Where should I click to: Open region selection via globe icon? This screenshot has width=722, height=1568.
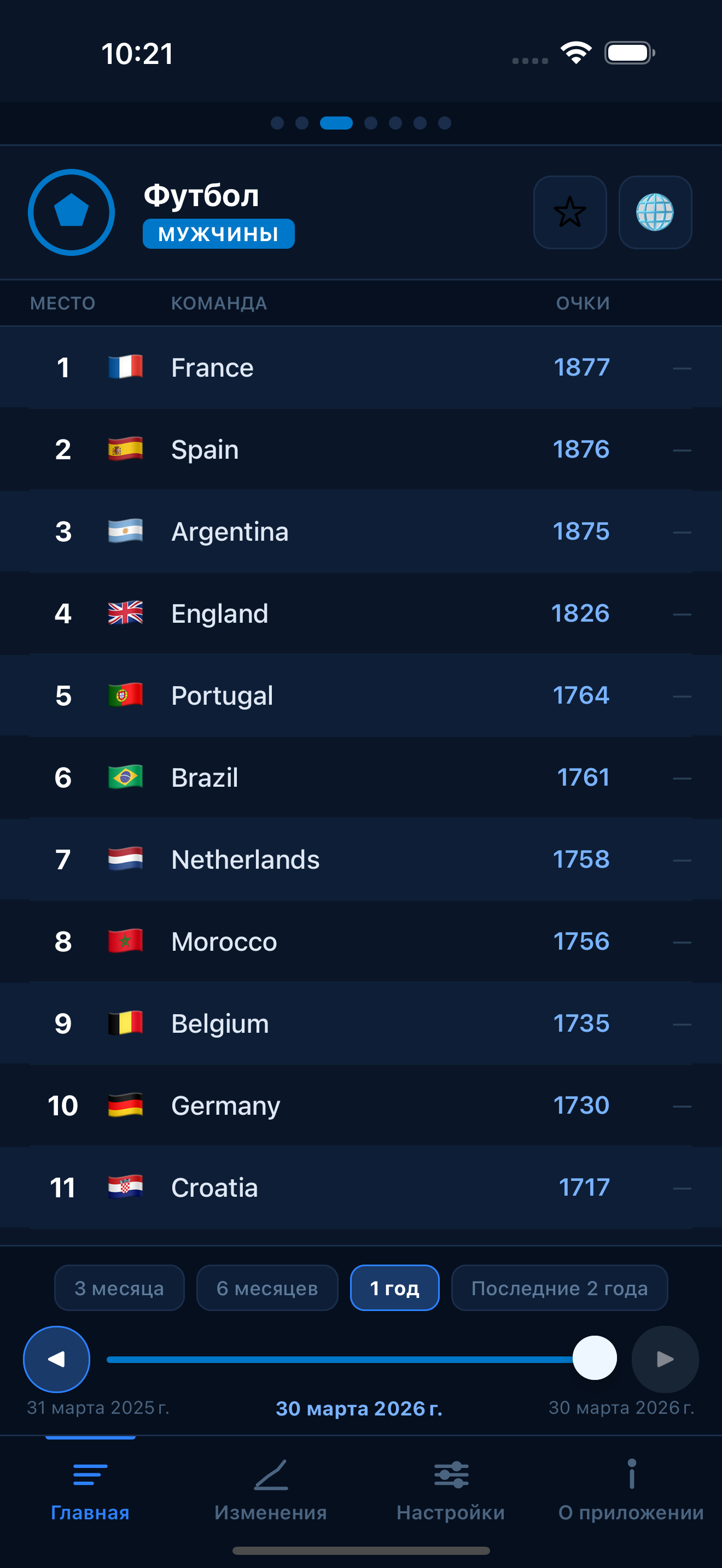(656, 213)
